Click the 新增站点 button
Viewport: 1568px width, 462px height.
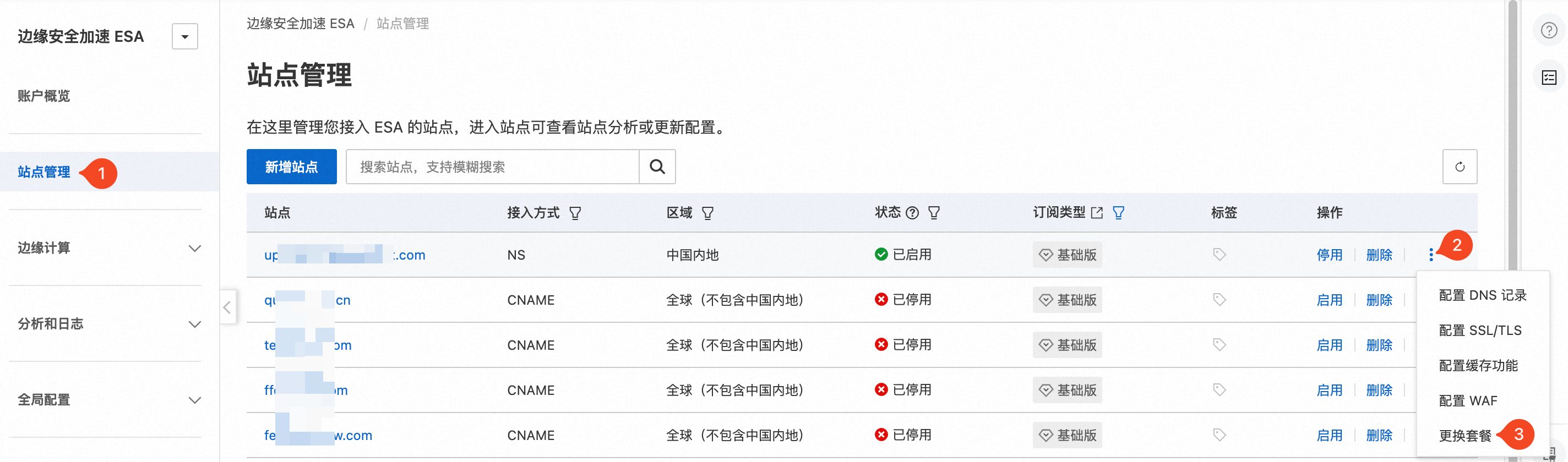pyautogui.click(x=292, y=167)
